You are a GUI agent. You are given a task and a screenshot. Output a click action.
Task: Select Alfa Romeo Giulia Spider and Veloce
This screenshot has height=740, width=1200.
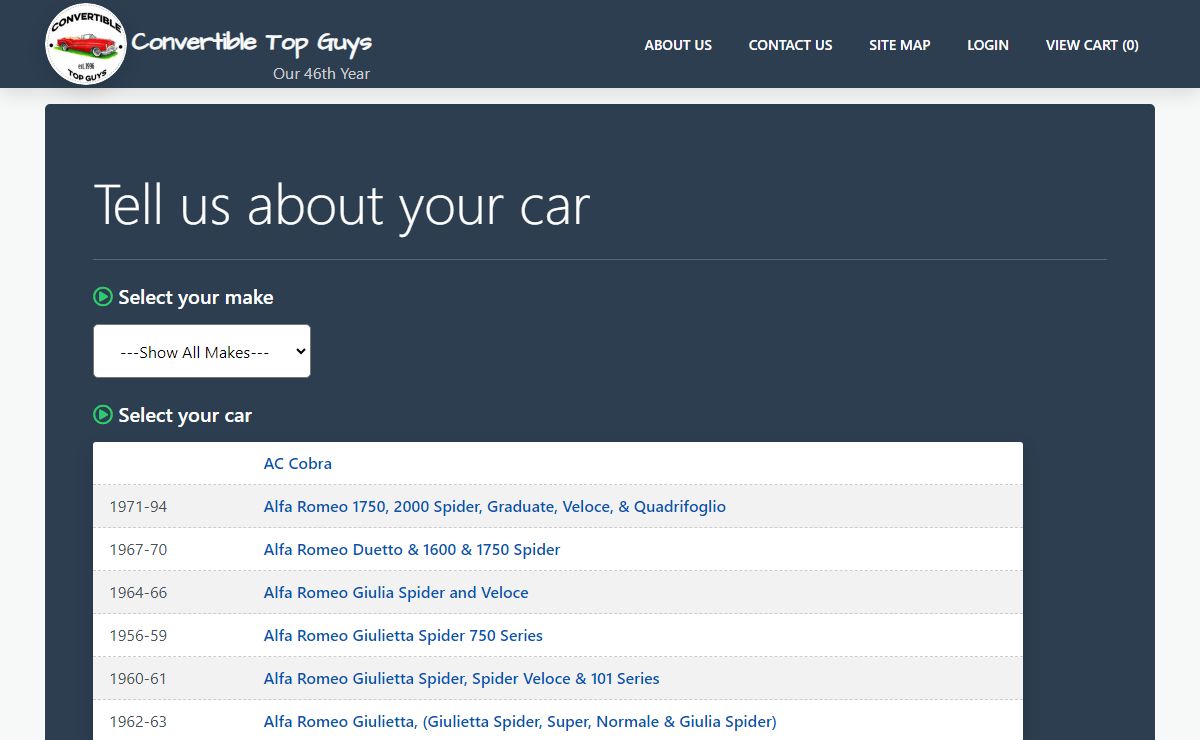pyautogui.click(x=396, y=592)
